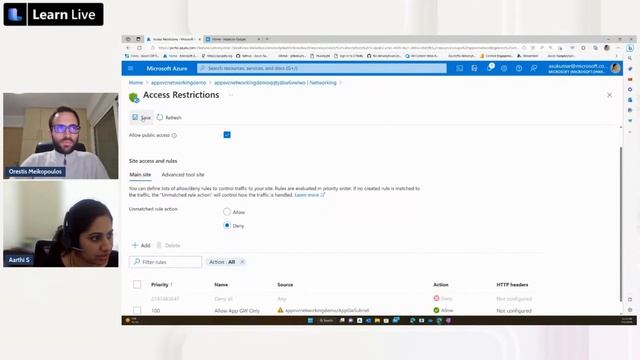This screenshot has width=640, height=360.
Task: Select the Access Restrictions browser tab
Action: click(174, 39)
